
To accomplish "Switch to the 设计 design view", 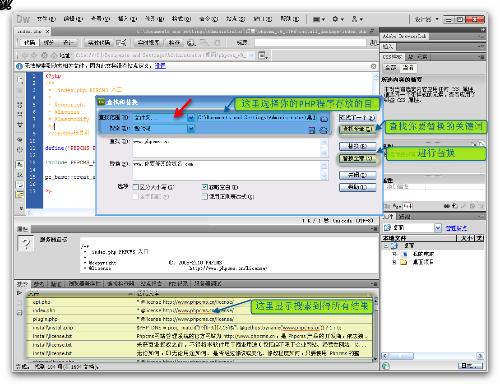I will [x=68, y=43].
